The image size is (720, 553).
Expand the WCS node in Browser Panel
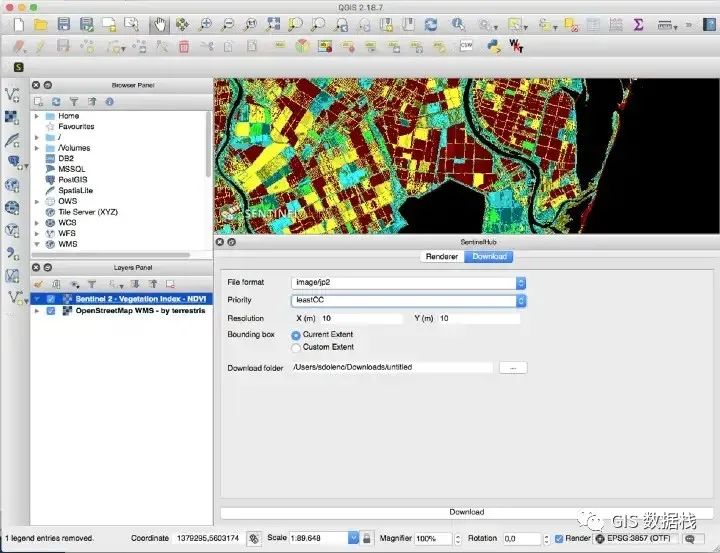(x=37, y=223)
